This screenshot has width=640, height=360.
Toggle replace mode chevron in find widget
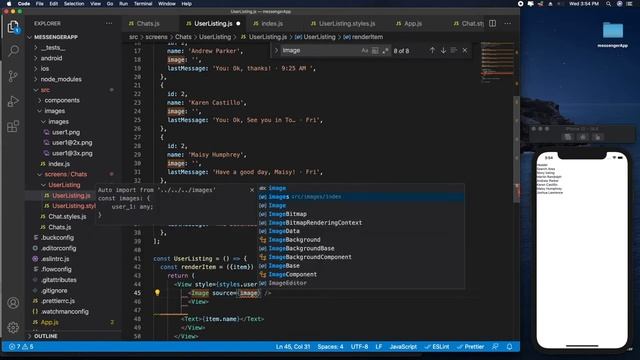point(276,51)
